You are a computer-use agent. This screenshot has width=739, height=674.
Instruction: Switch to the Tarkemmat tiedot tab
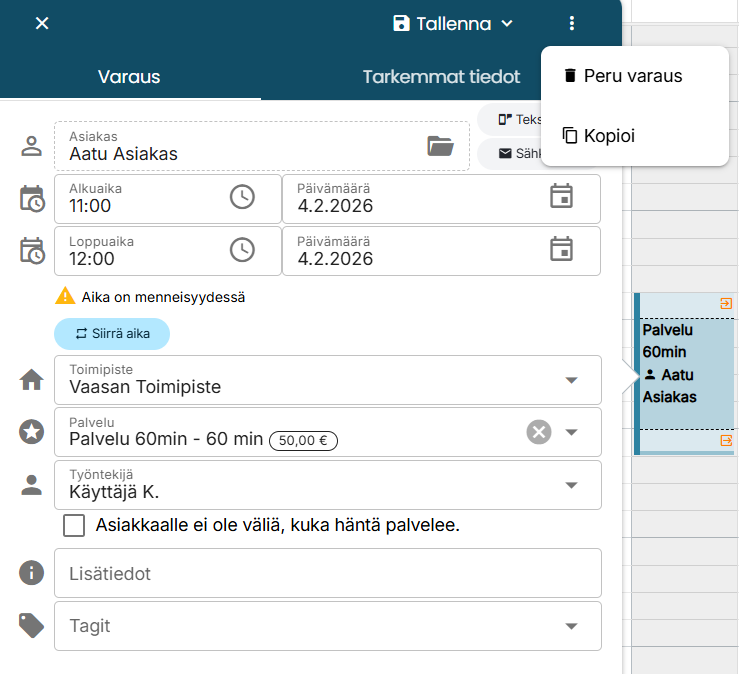coord(441,77)
